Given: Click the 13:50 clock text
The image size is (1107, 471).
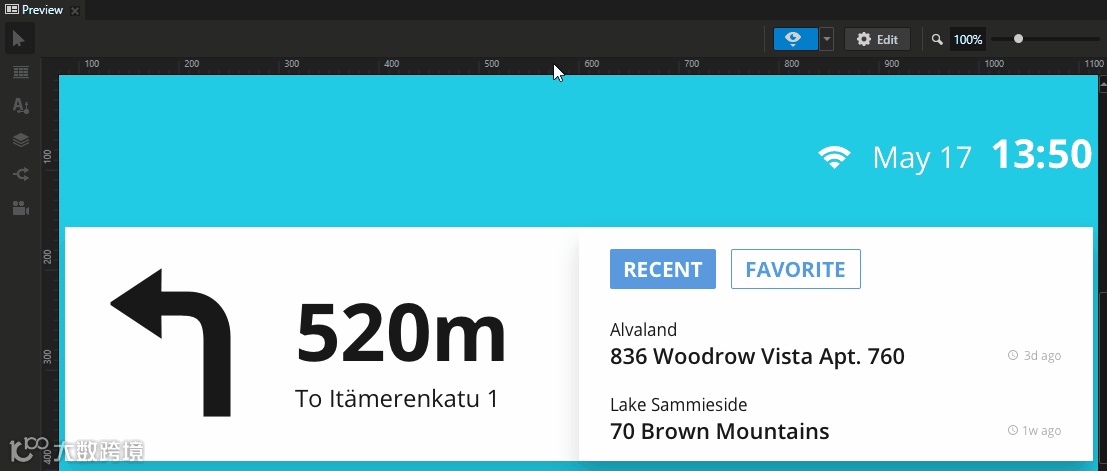Looking at the screenshot, I should (x=1041, y=154).
